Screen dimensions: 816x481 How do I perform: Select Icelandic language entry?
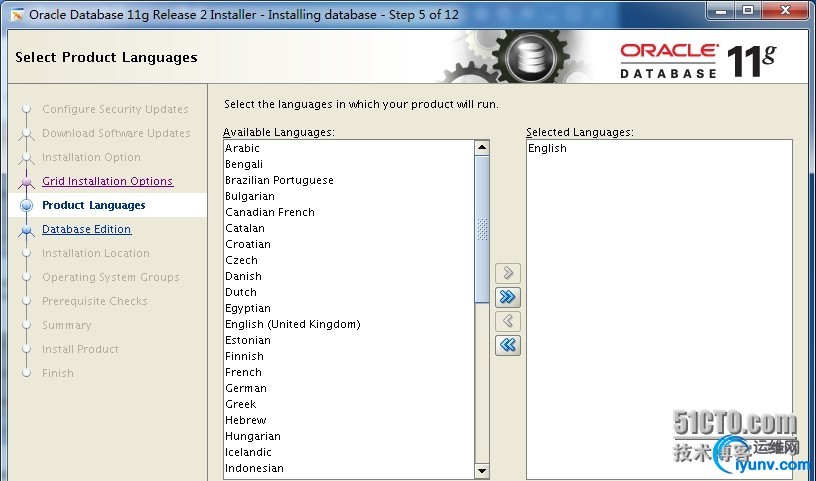[x=349, y=452]
